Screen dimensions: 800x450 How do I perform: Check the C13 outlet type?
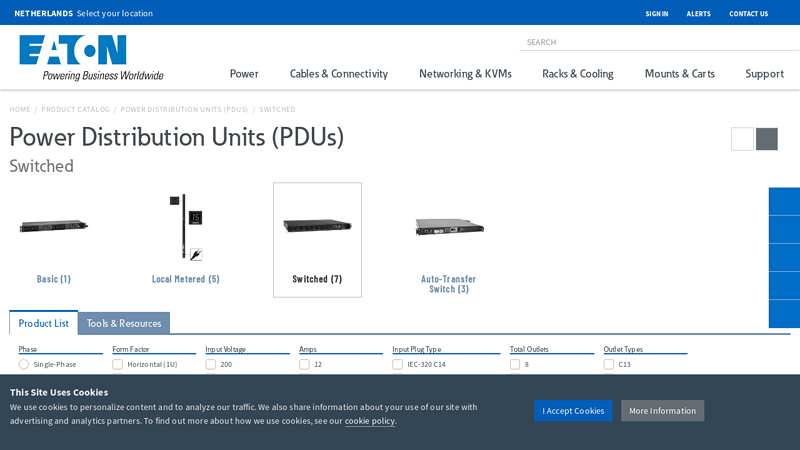point(609,364)
